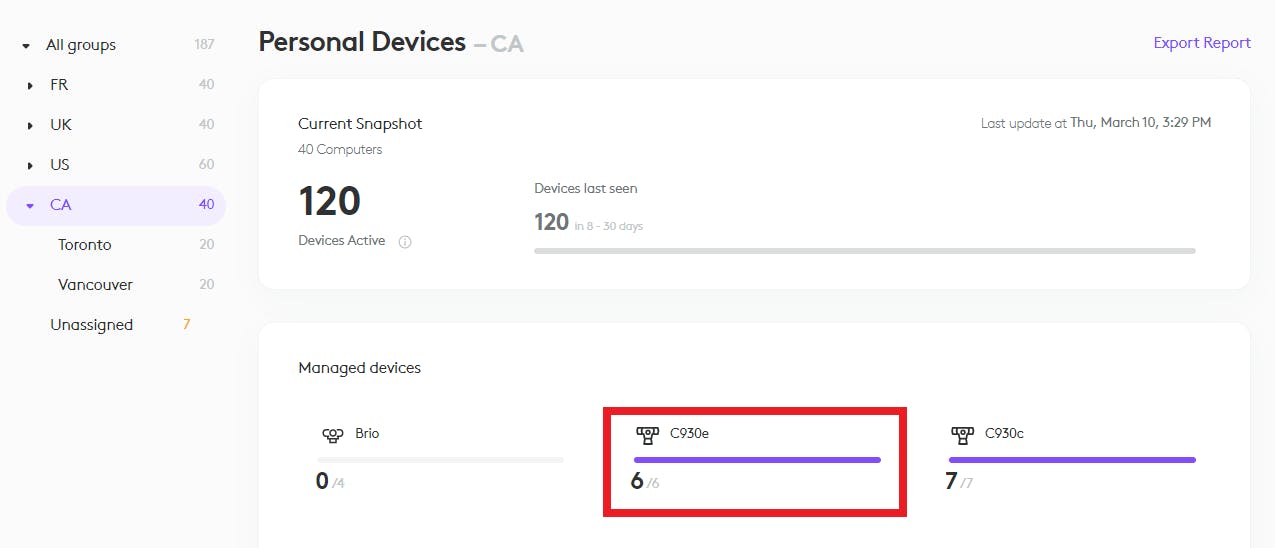Viewport: 1275px width, 548px height.
Task: Click the Brio empty progress bar
Action: [440, 460]
